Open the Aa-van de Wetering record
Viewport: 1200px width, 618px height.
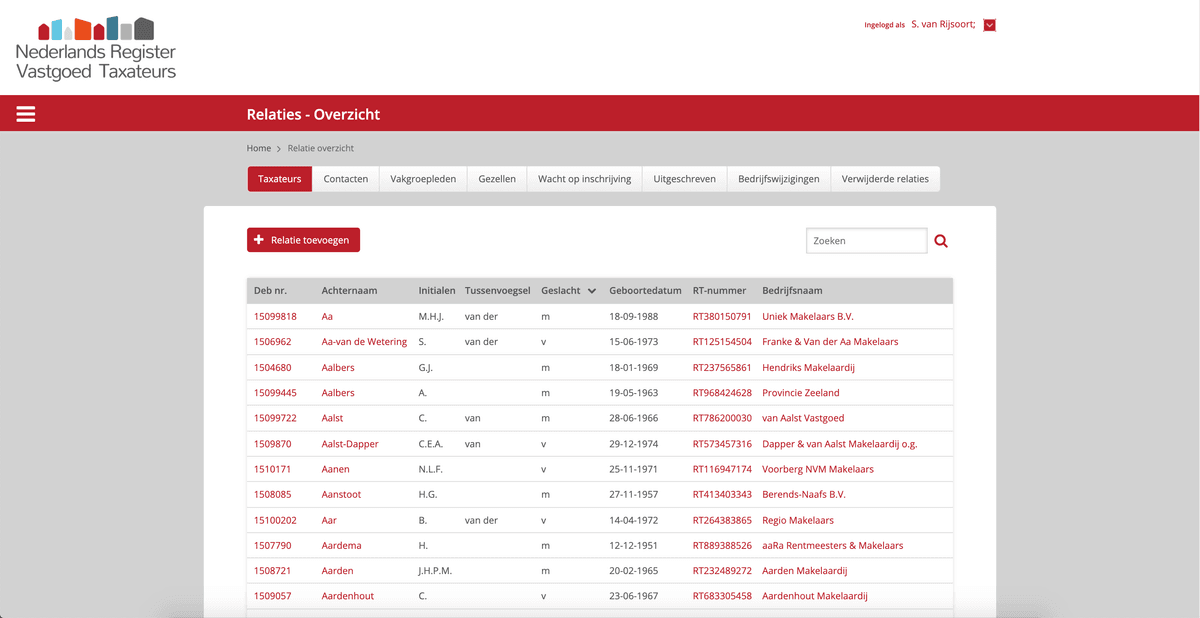tap(364, 342)
